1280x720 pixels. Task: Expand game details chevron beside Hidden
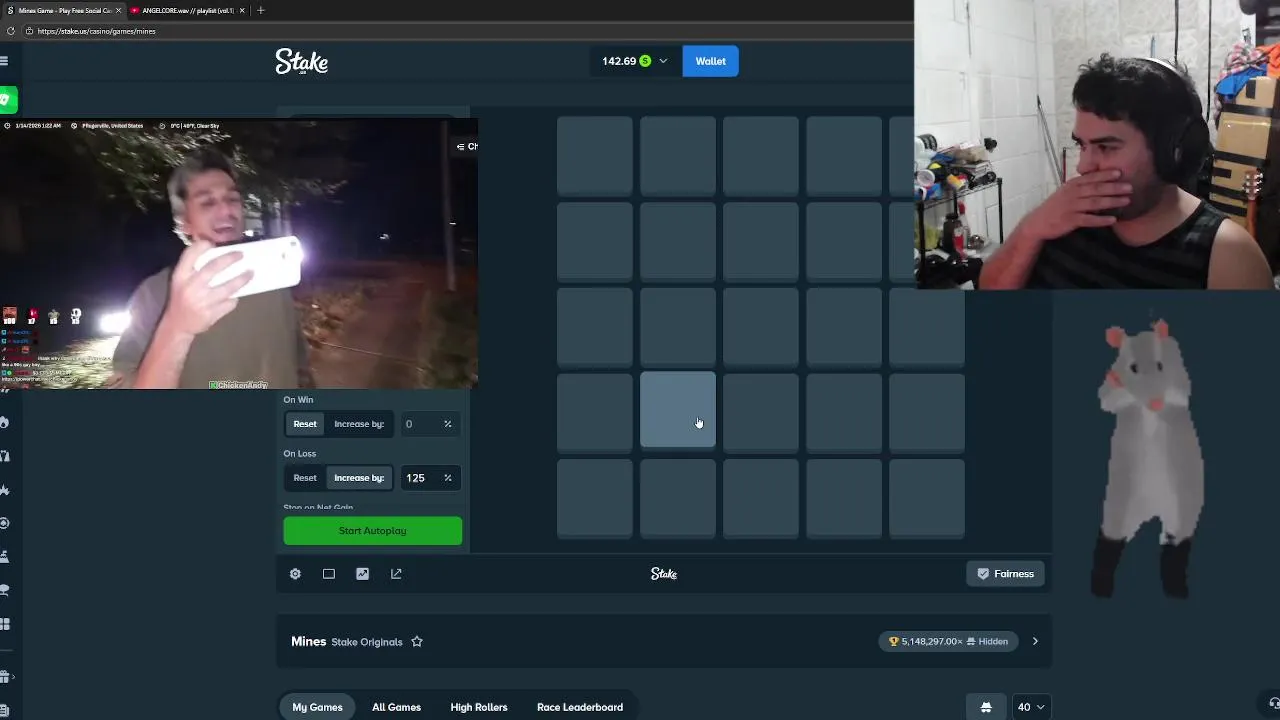point(1035,642)
